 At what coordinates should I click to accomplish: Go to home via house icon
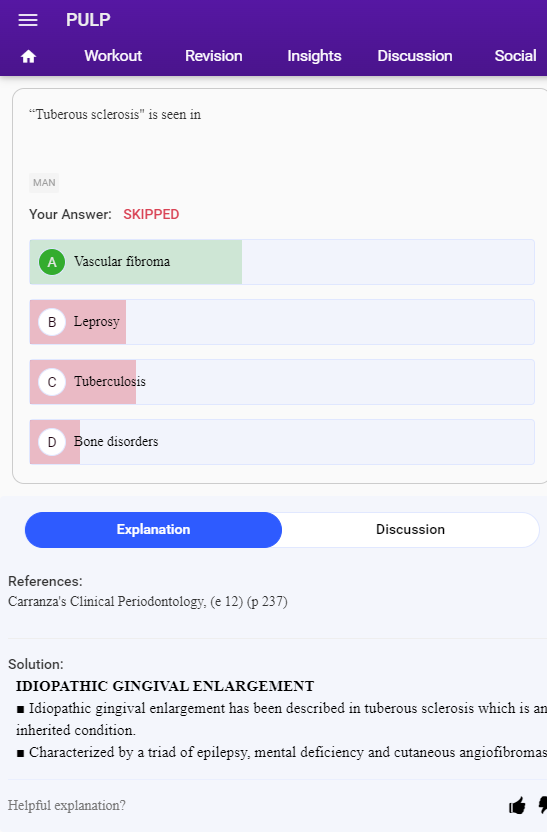coord(28,56)
